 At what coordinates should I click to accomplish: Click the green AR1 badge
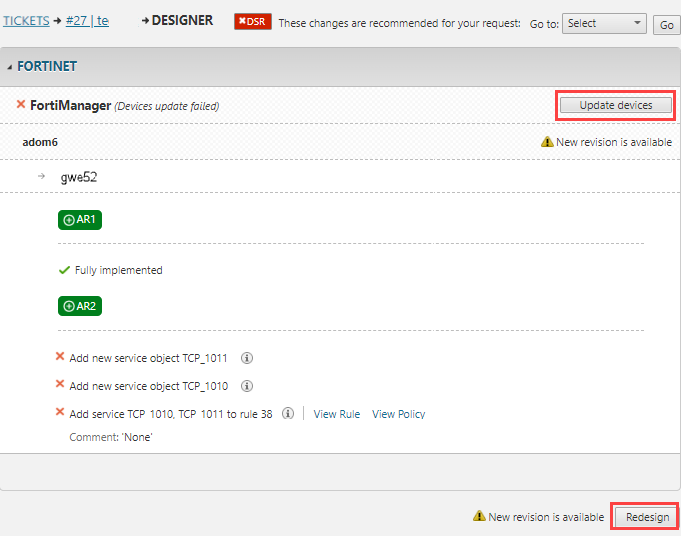pos(80,220)
